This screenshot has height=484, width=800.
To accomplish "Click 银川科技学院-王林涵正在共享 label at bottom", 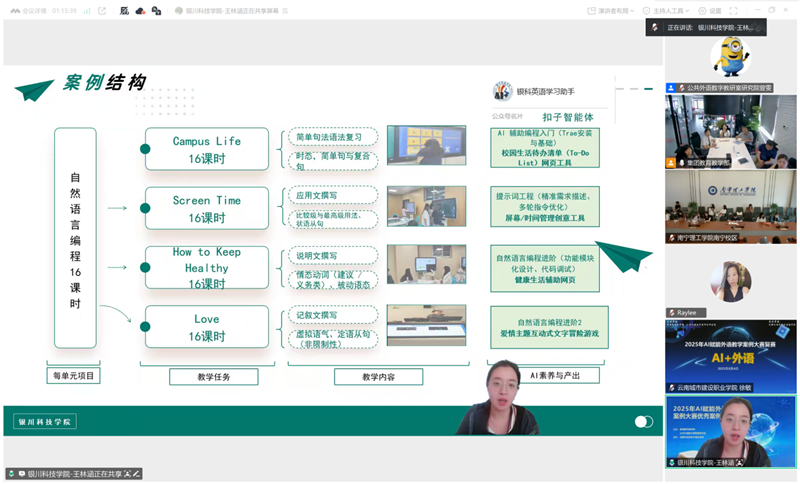I will click(72, 473).
